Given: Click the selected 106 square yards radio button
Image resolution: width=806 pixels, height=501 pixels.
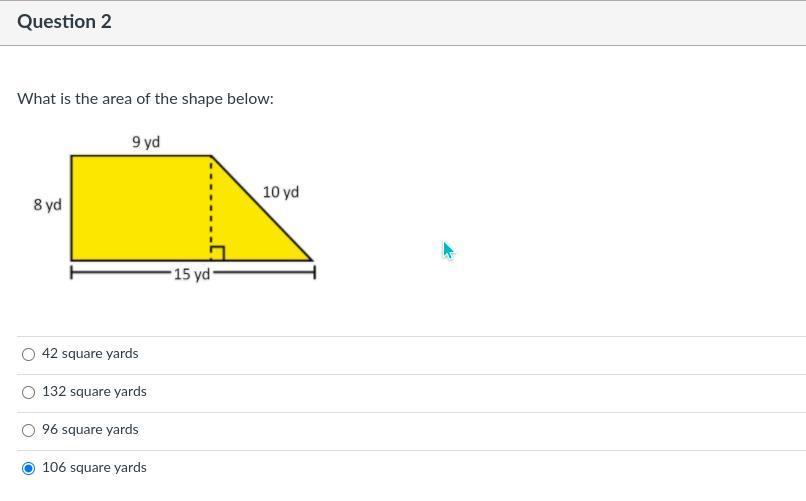Looking at the screenshot, I should [28, 468].
